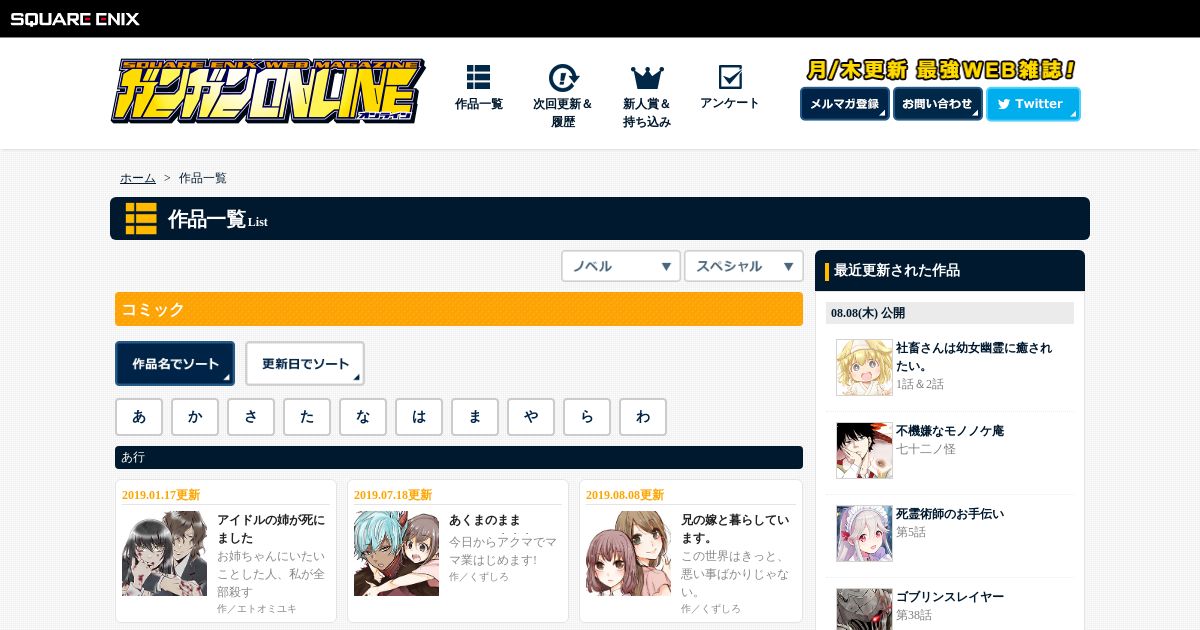Open the Gangan ONLINE logo homepage

(x=268, y=91)
